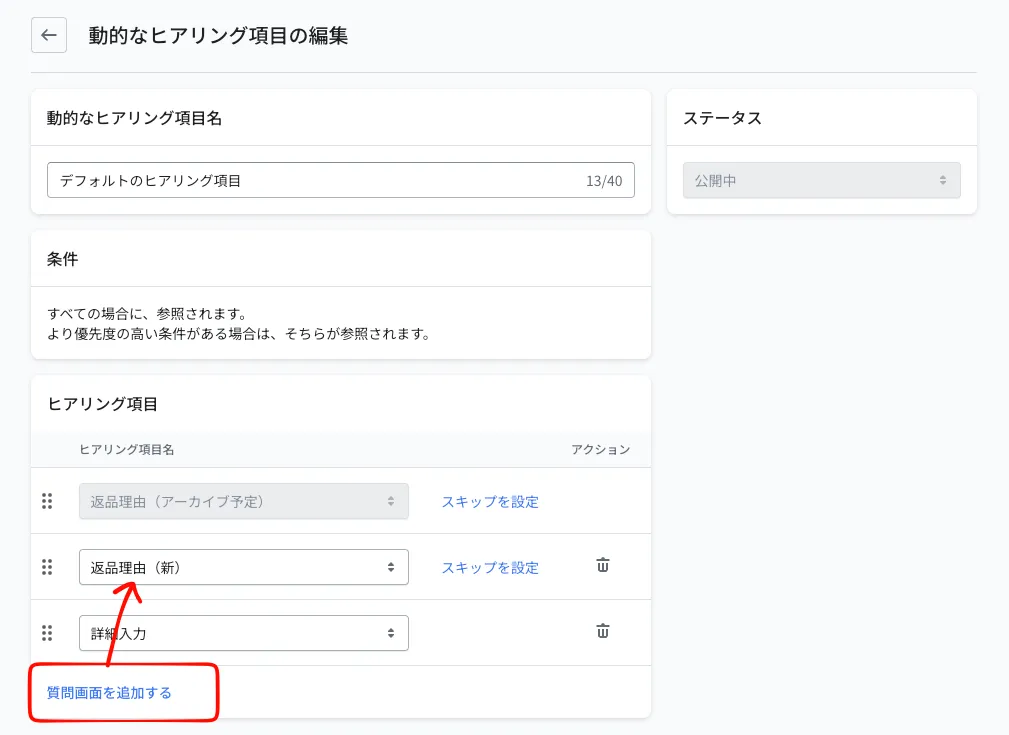This screenshot has height=735, width=1009.
Task: Click drag handle for 詳細入力 row
Action: (47, 633)
